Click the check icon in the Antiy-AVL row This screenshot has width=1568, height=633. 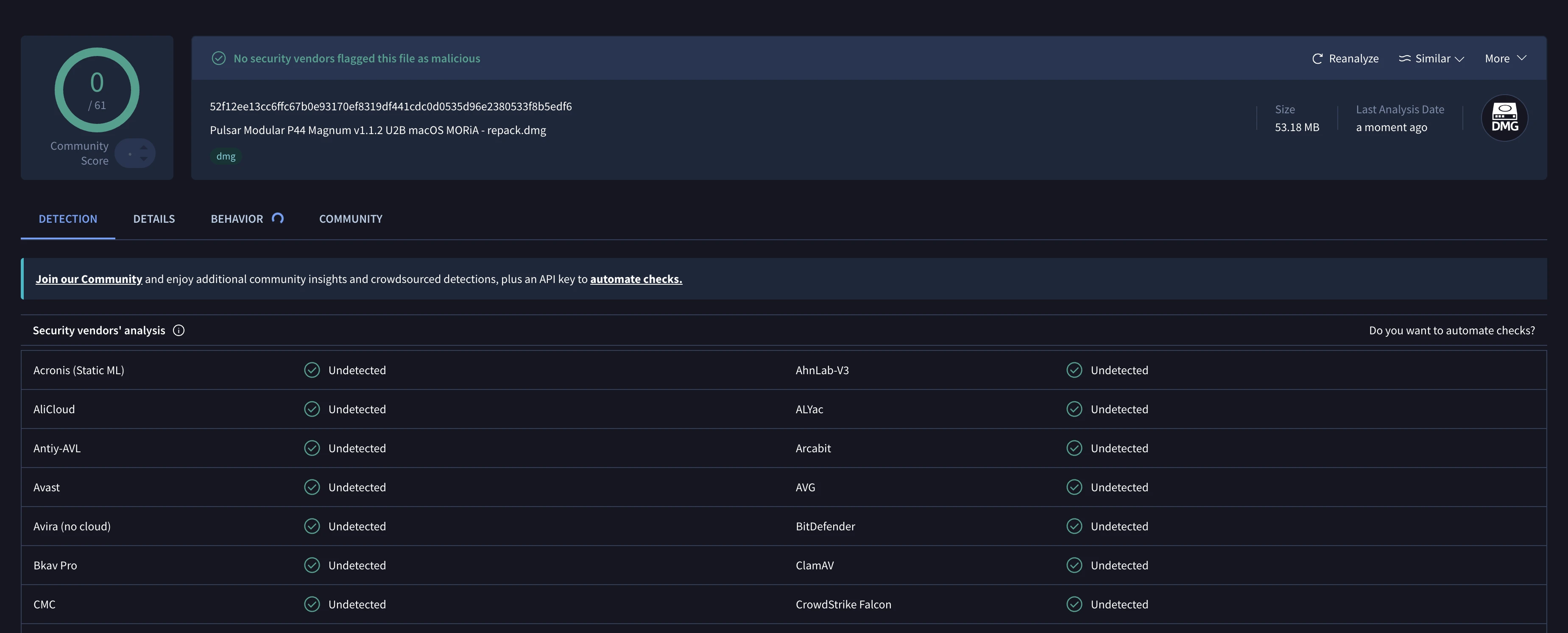pyautogui.click(x=312, y=448)
